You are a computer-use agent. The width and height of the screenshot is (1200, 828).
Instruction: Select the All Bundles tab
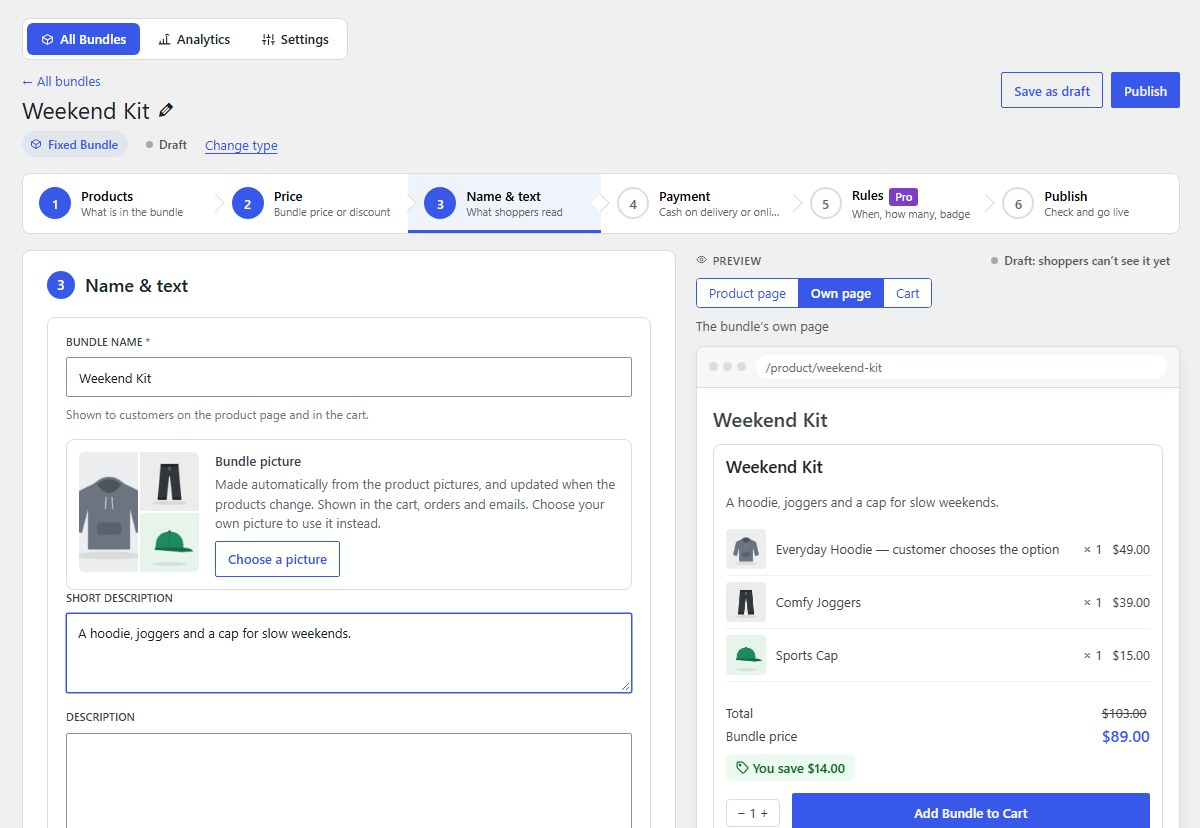pos(84,39)
